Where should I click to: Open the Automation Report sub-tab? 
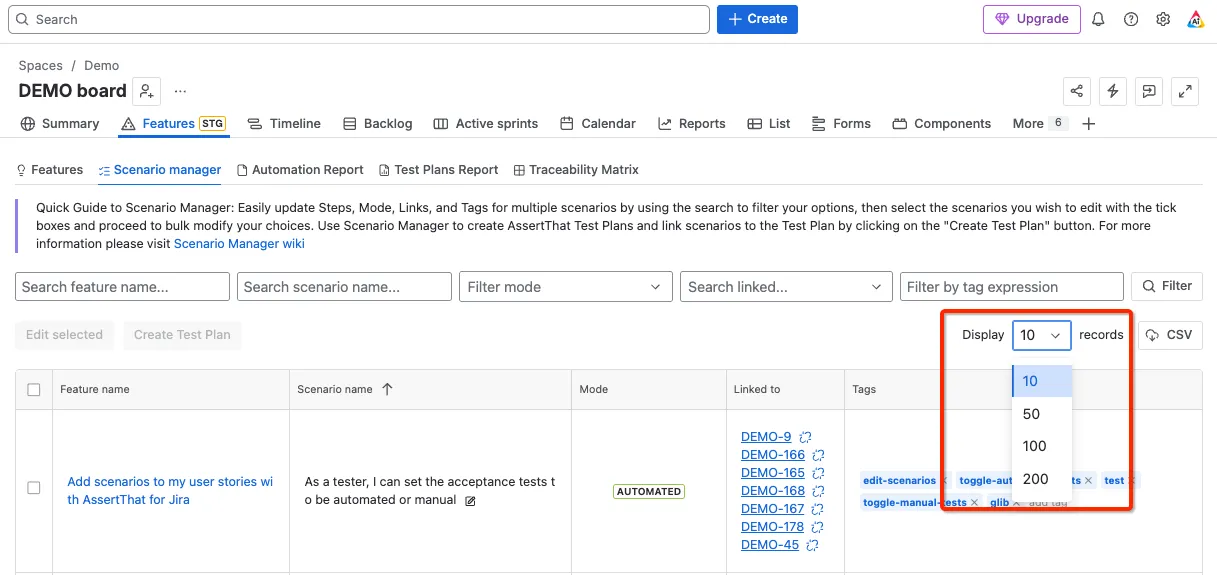click(x=300, y=170)
